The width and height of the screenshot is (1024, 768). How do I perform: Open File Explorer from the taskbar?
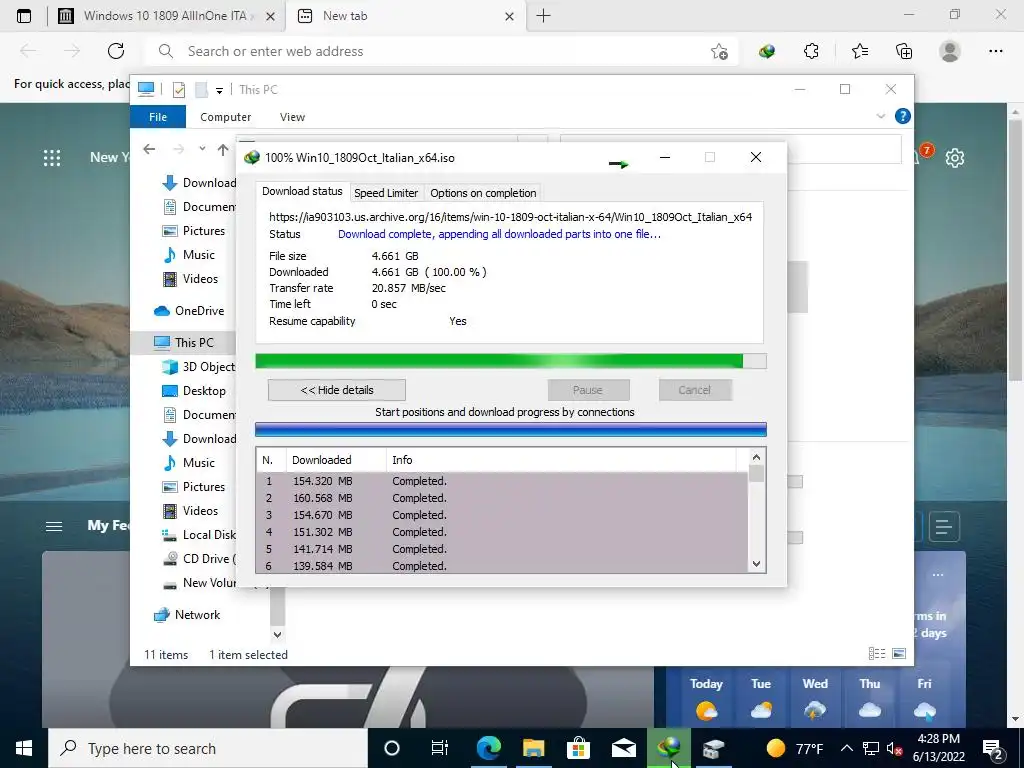click(534, 748)
